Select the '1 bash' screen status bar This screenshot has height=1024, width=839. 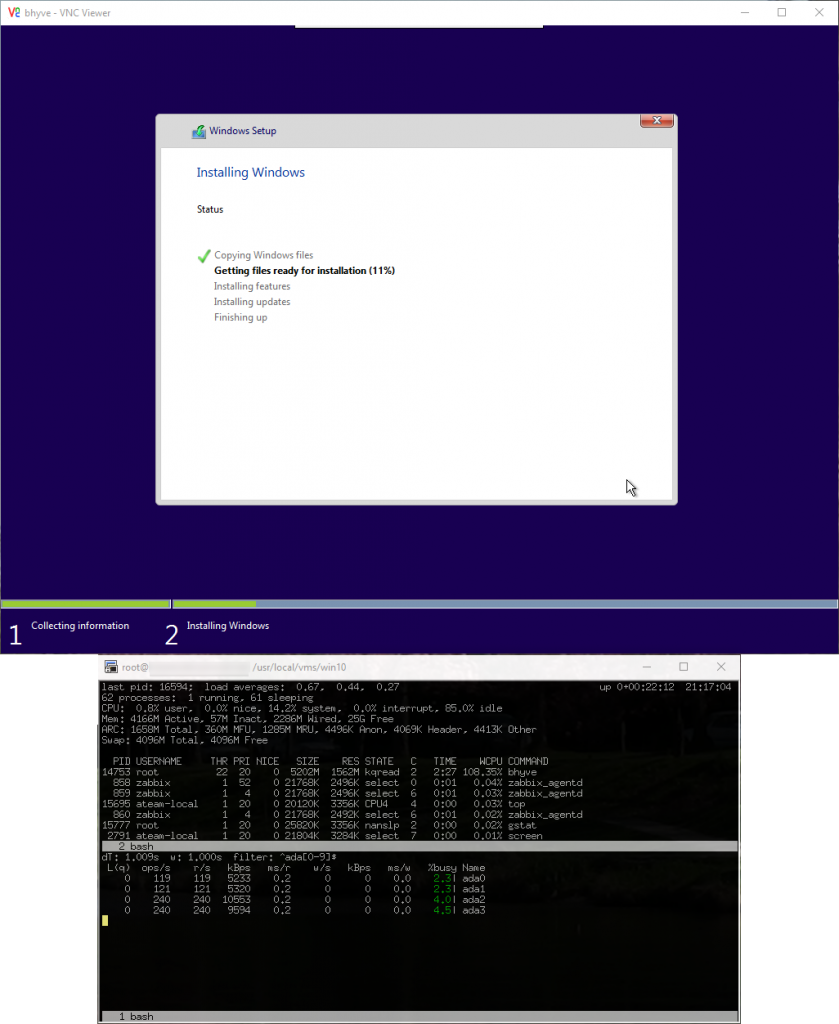tap(419, 1016)
